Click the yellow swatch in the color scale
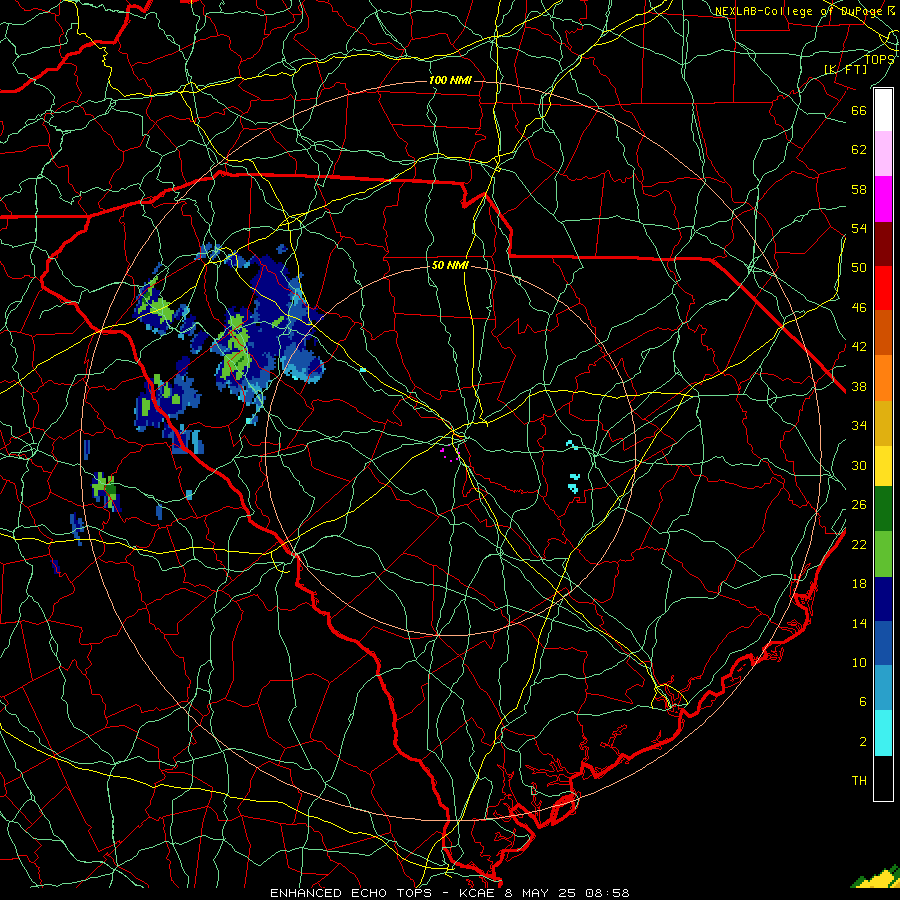 point(883,465)
